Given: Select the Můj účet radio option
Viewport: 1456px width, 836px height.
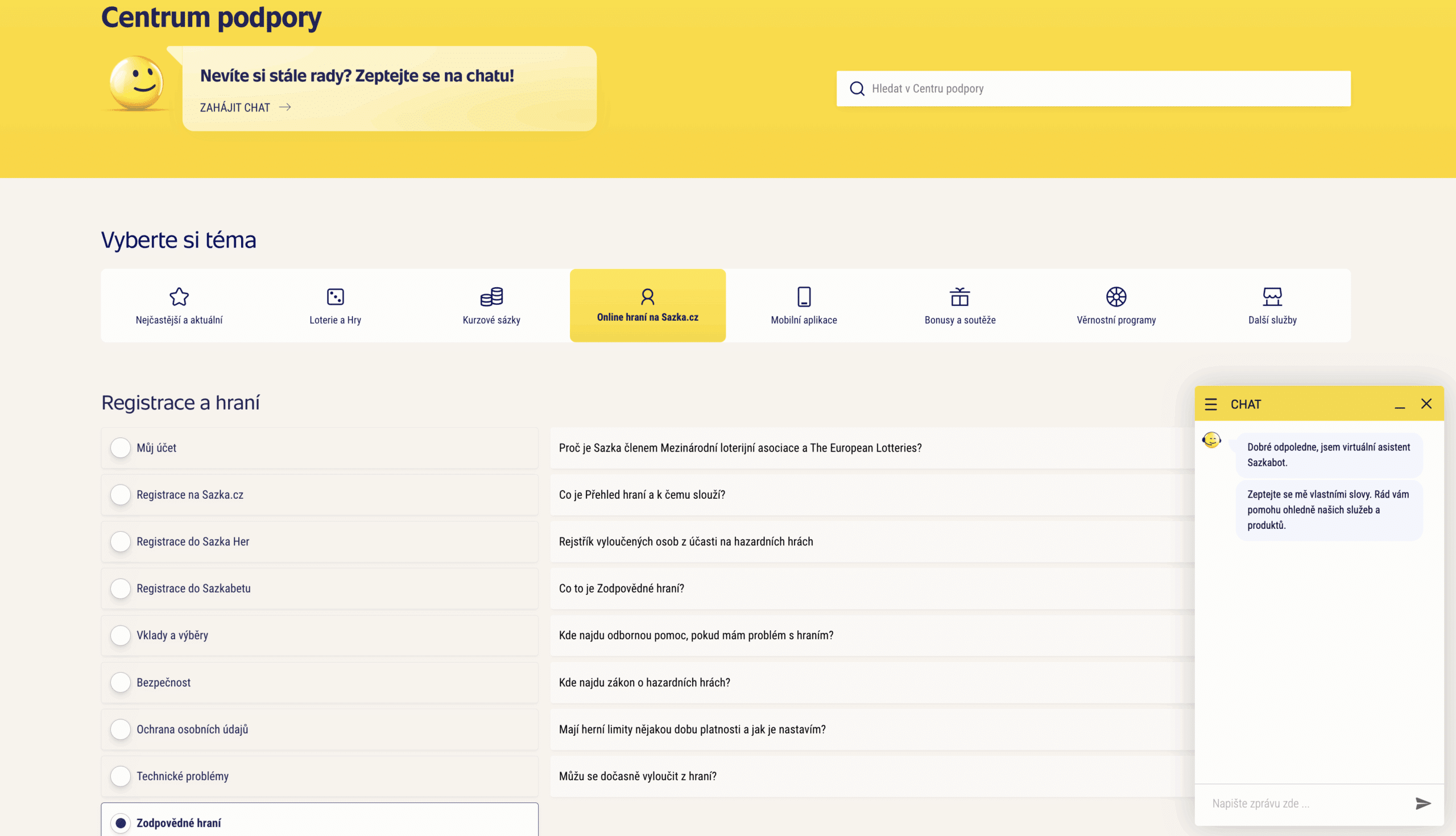Looking at the screenshot, I should (x=121, y=448).
